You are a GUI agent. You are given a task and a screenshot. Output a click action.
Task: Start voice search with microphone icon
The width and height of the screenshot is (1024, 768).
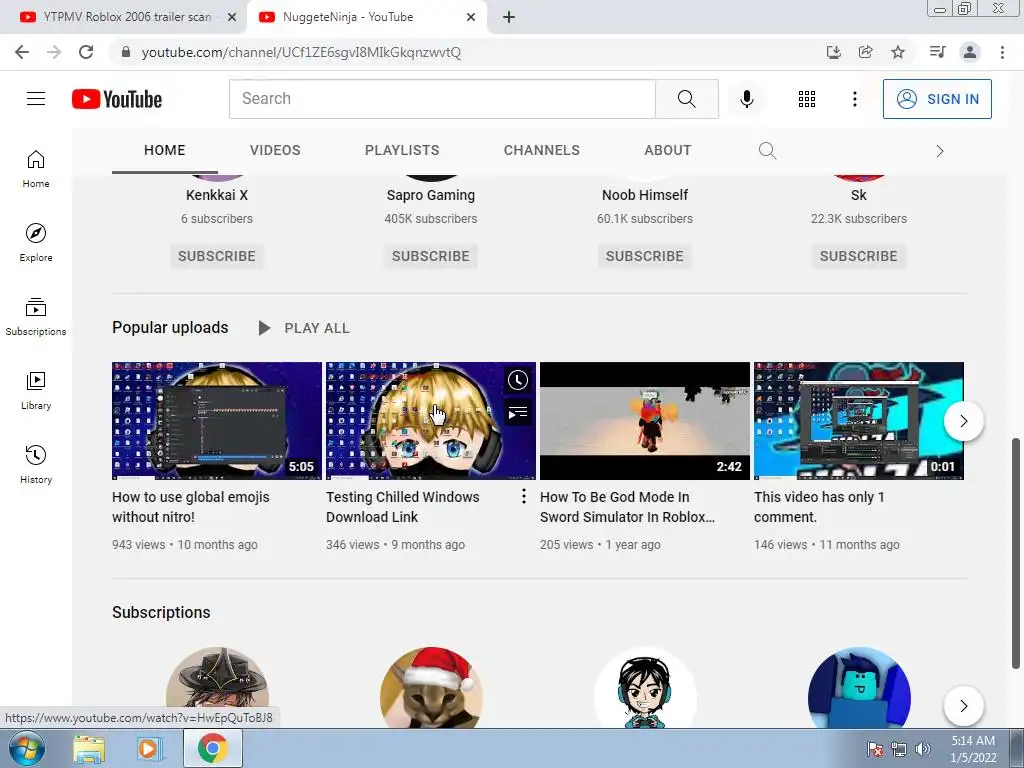tap(746, 99)
